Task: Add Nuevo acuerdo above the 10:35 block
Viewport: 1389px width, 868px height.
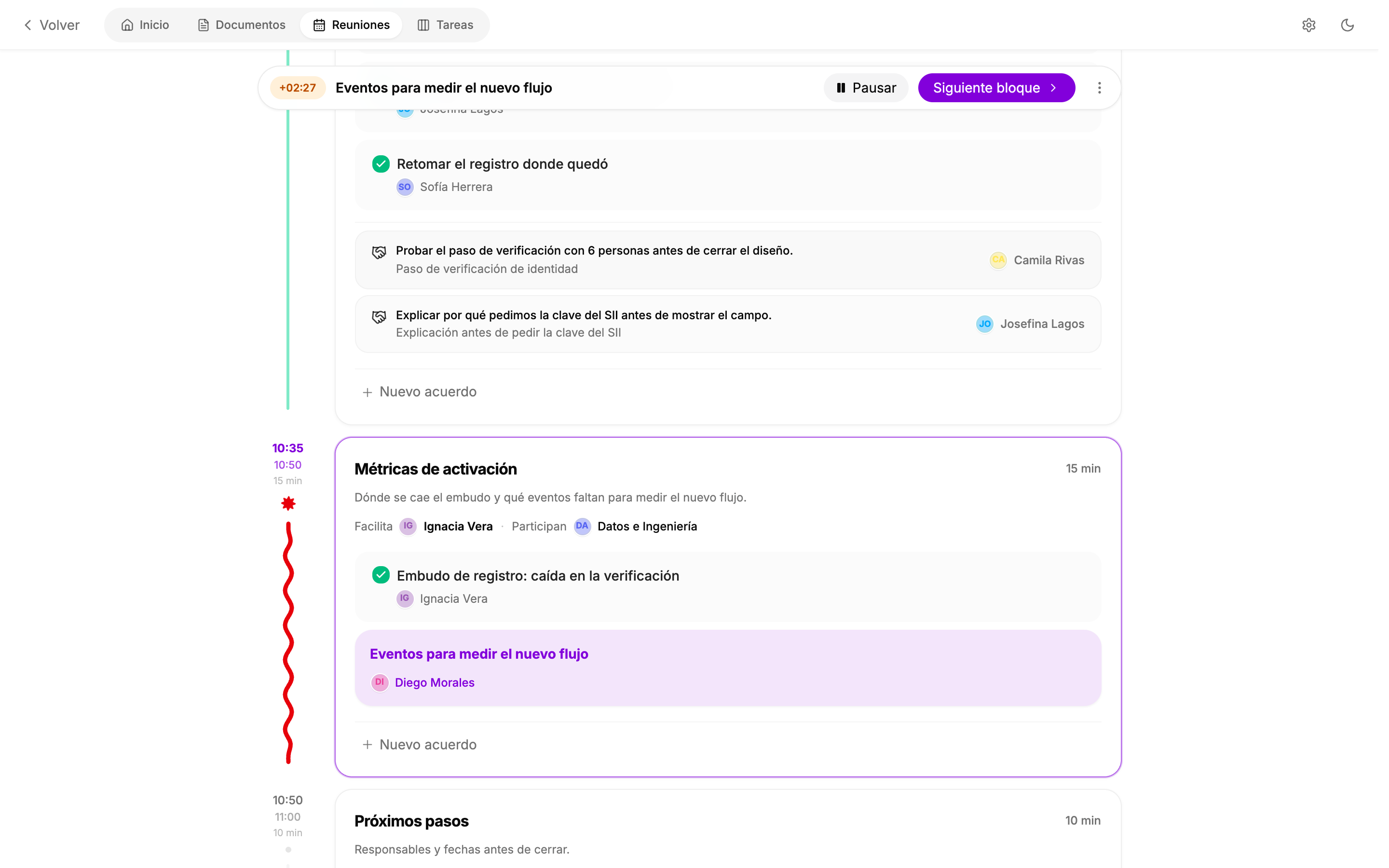Action: tap(419, 392)
